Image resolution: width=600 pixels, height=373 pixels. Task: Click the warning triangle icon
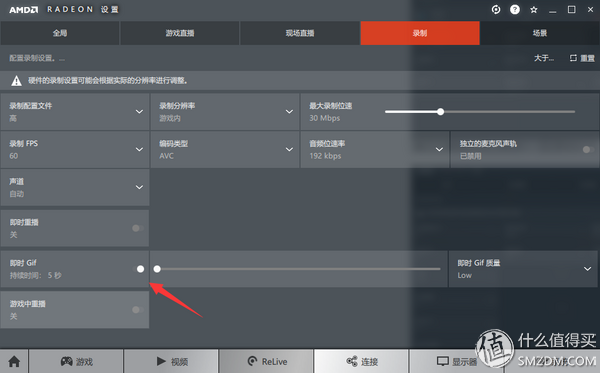[x=16, y=81]
